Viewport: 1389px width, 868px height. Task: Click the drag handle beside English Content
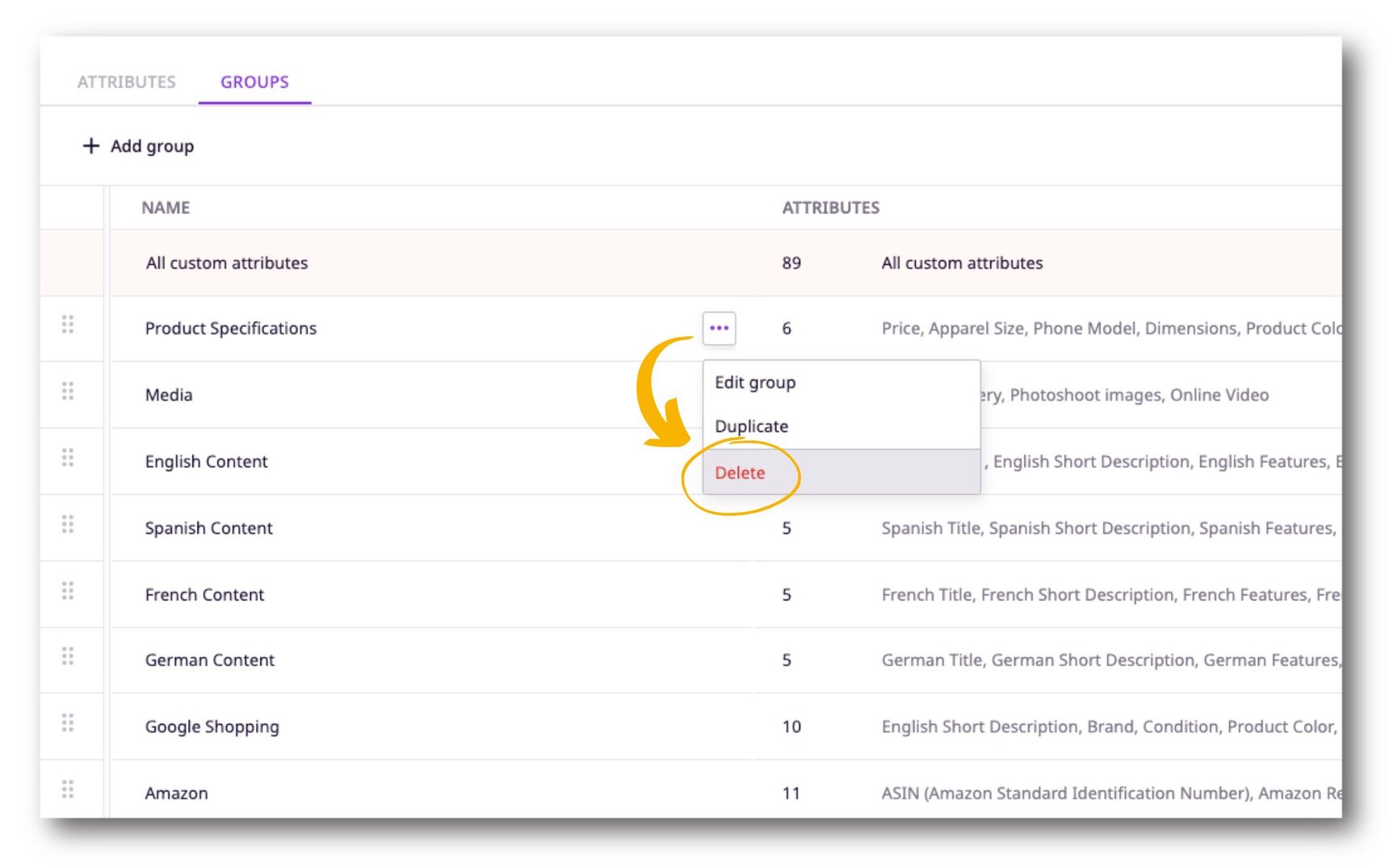point(69,457)
